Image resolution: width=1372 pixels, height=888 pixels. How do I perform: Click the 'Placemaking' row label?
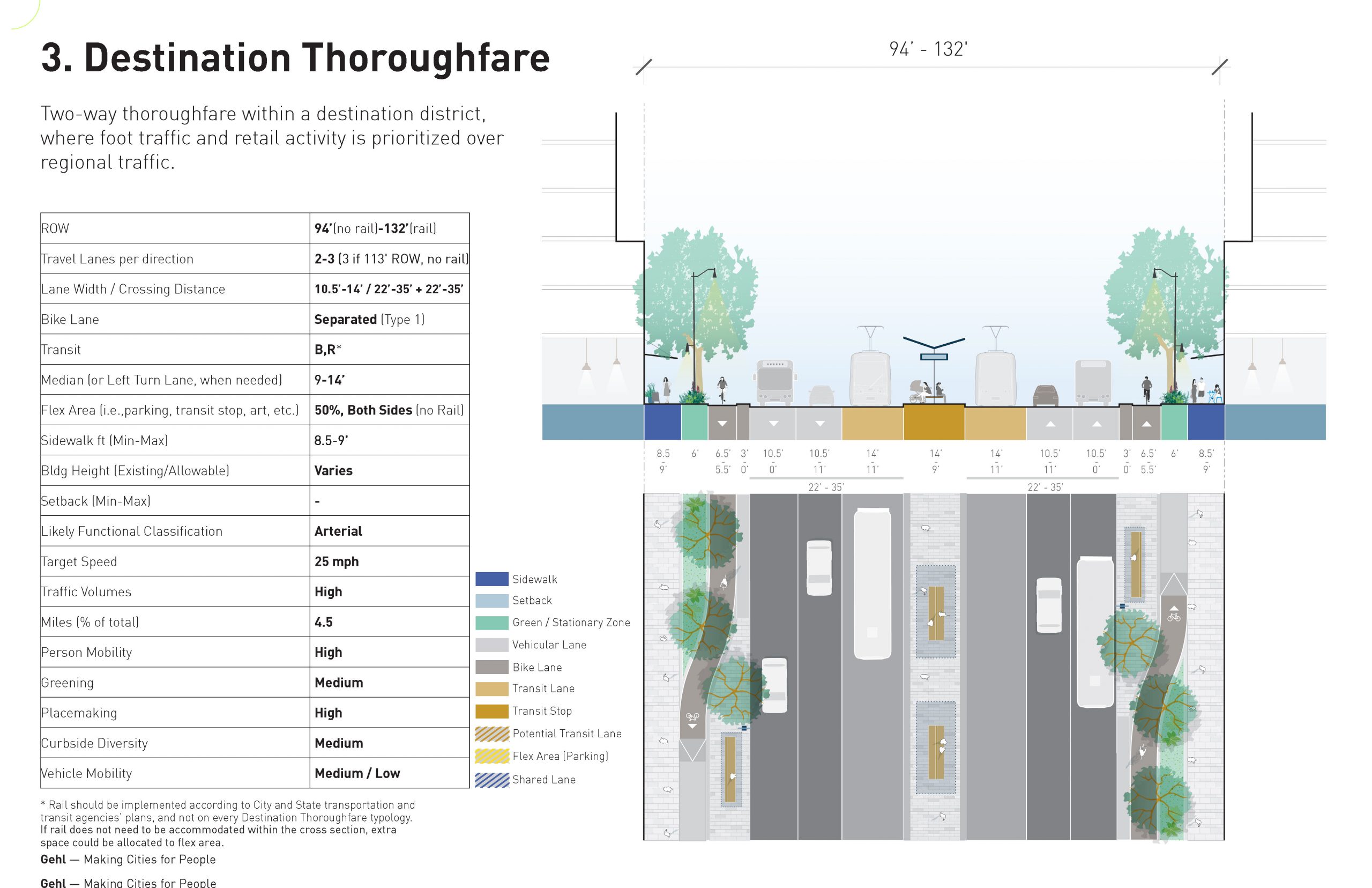79,713
